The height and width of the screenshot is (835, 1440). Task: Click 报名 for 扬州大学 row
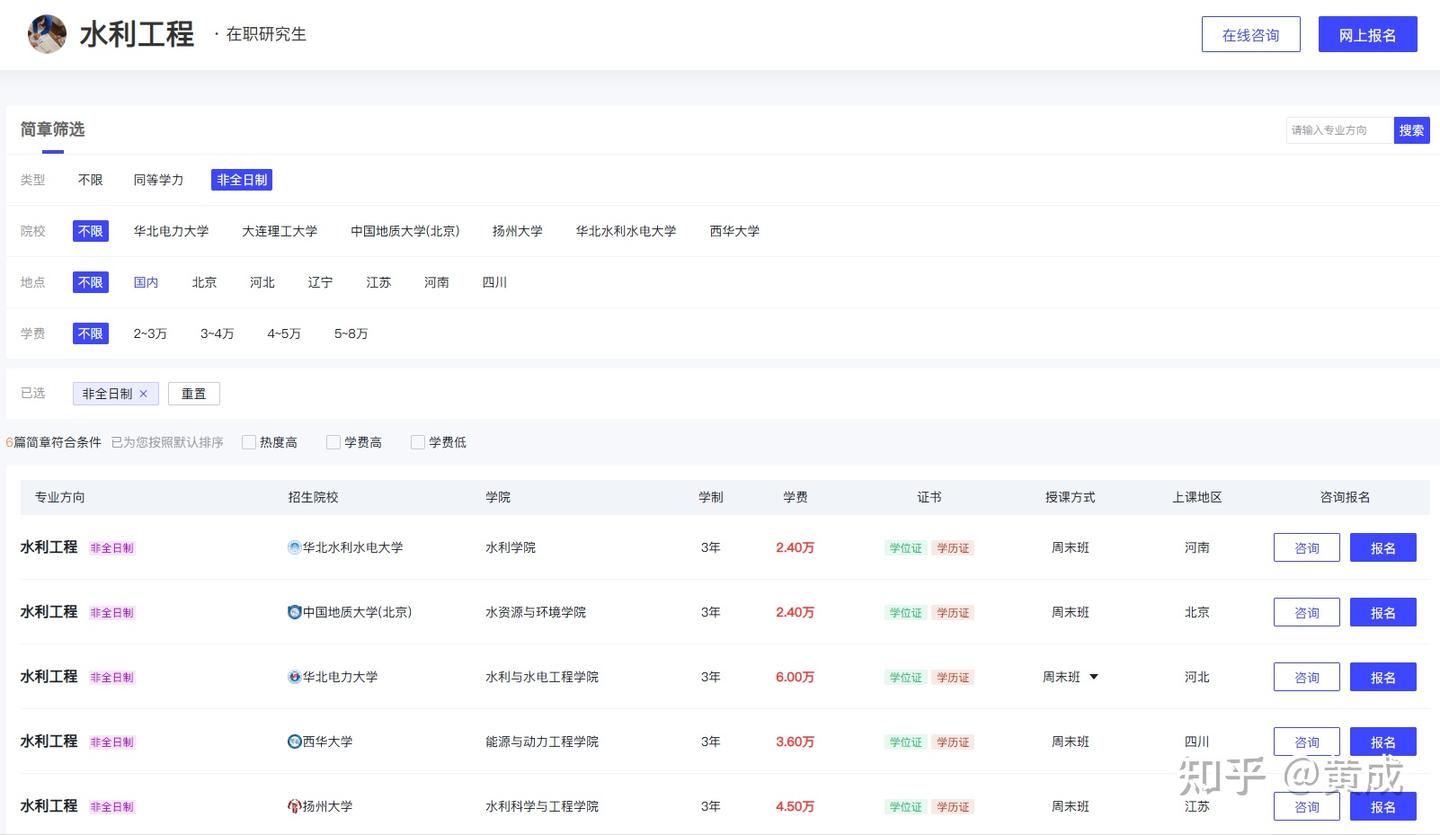(1383, 806)
